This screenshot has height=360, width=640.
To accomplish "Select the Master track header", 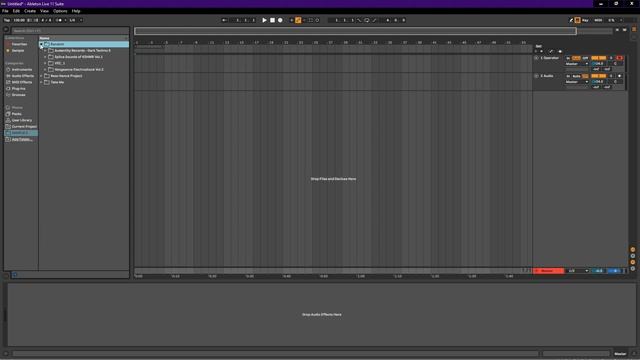I will coord(549,271).
